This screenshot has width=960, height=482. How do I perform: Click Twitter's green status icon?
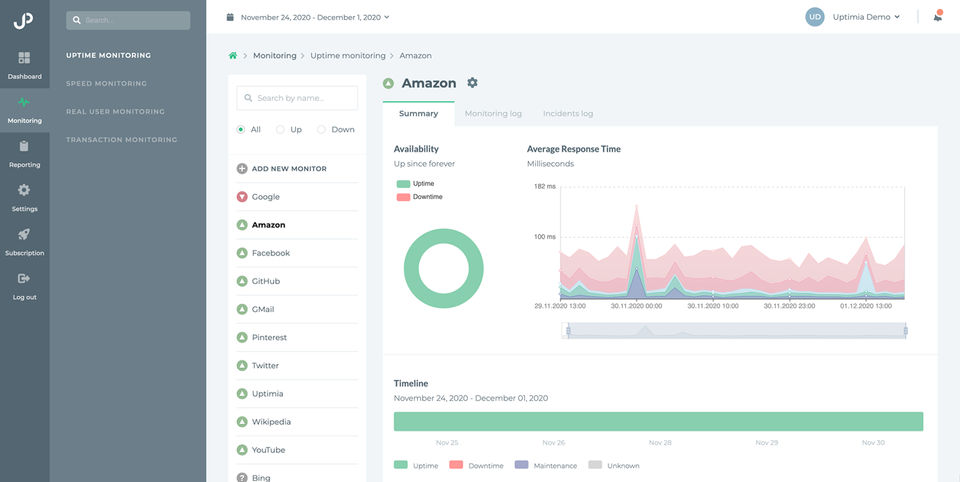pyautogui.click(x=242, y=366)
